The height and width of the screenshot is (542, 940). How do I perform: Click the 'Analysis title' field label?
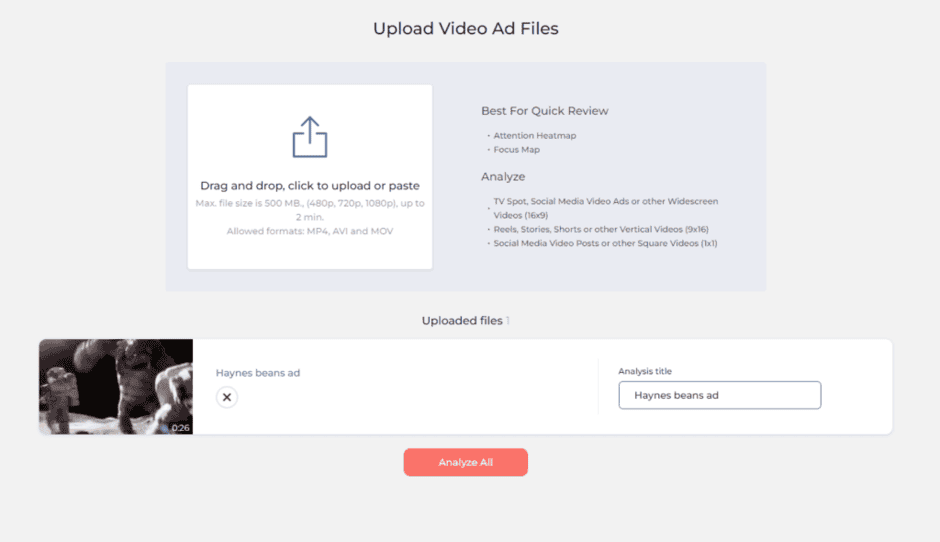645,371
